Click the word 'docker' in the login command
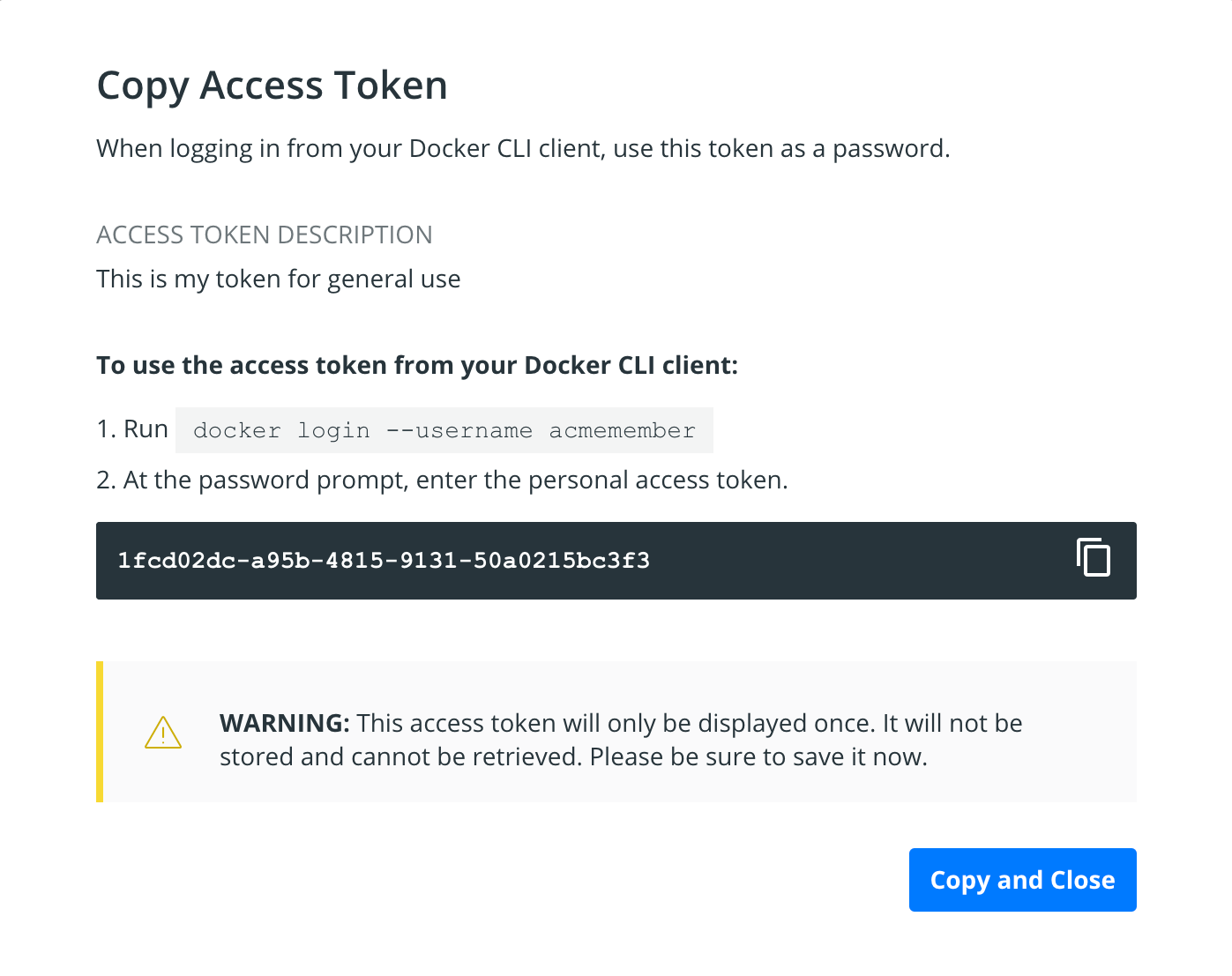Image resolution: width=1232 pixels, height=976 pixels. click(236, 431)
